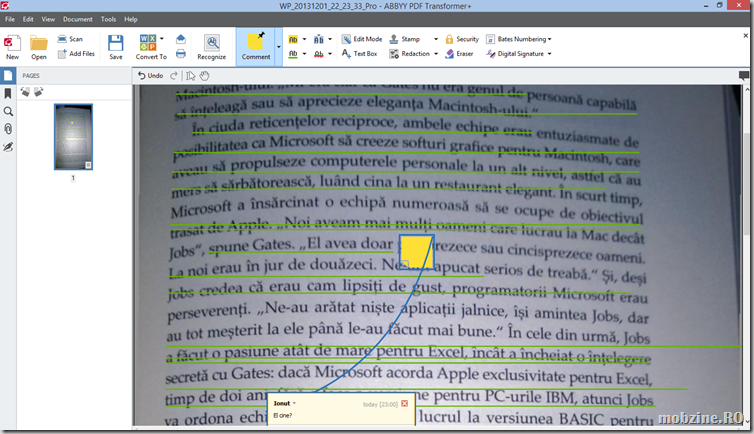Select the Hand pan tool

(x=204, y=75)
